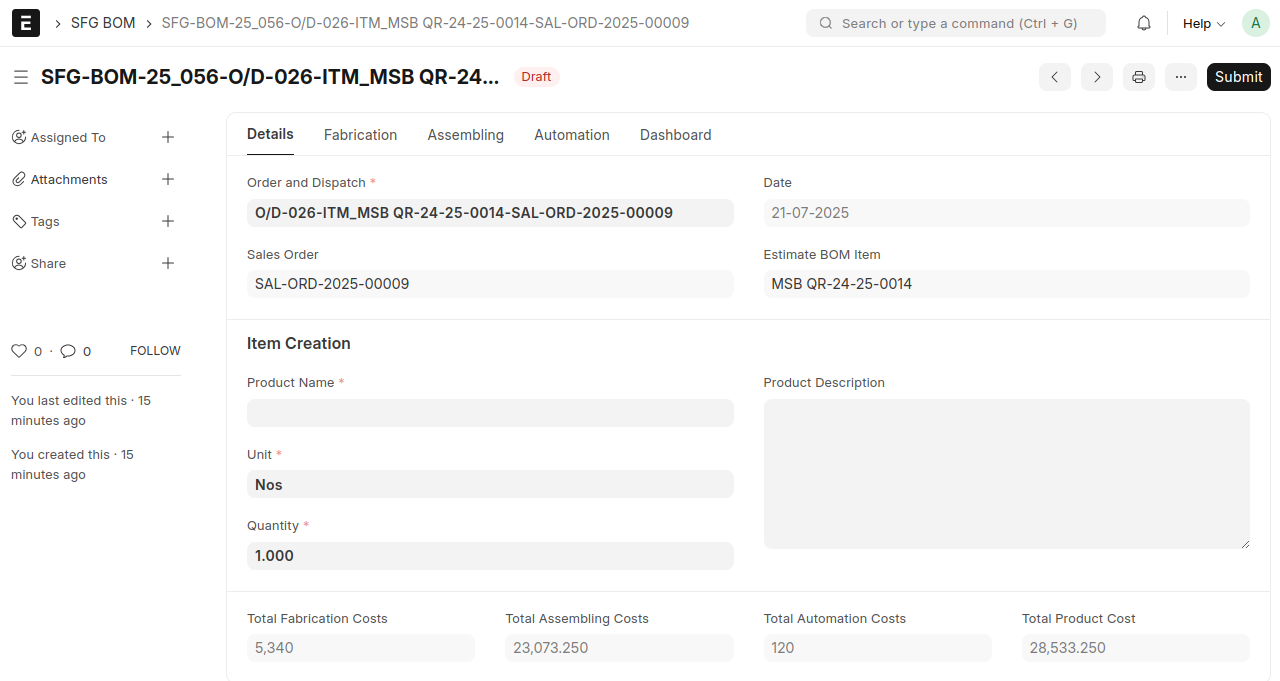Click FOLLOW to follow this document
This screenshot has width=1280, height=681.
(x=155, y=351)
